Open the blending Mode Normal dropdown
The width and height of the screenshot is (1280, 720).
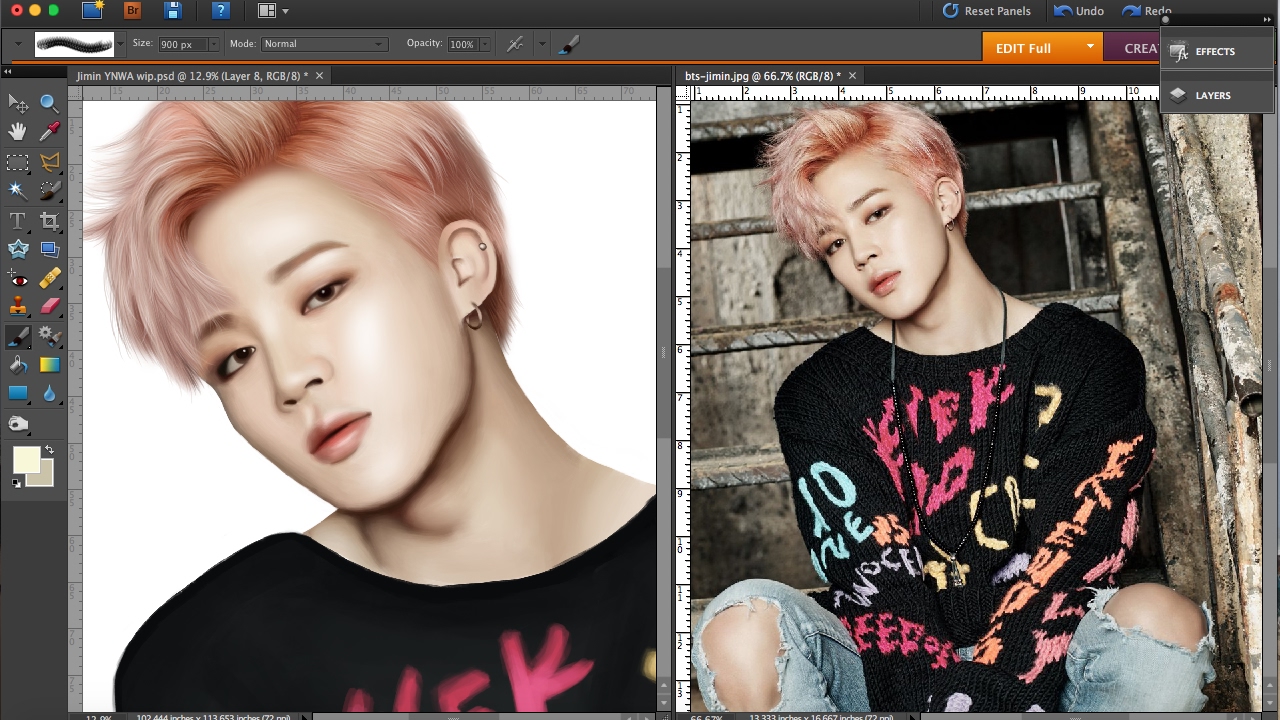[x=323, y=44]
